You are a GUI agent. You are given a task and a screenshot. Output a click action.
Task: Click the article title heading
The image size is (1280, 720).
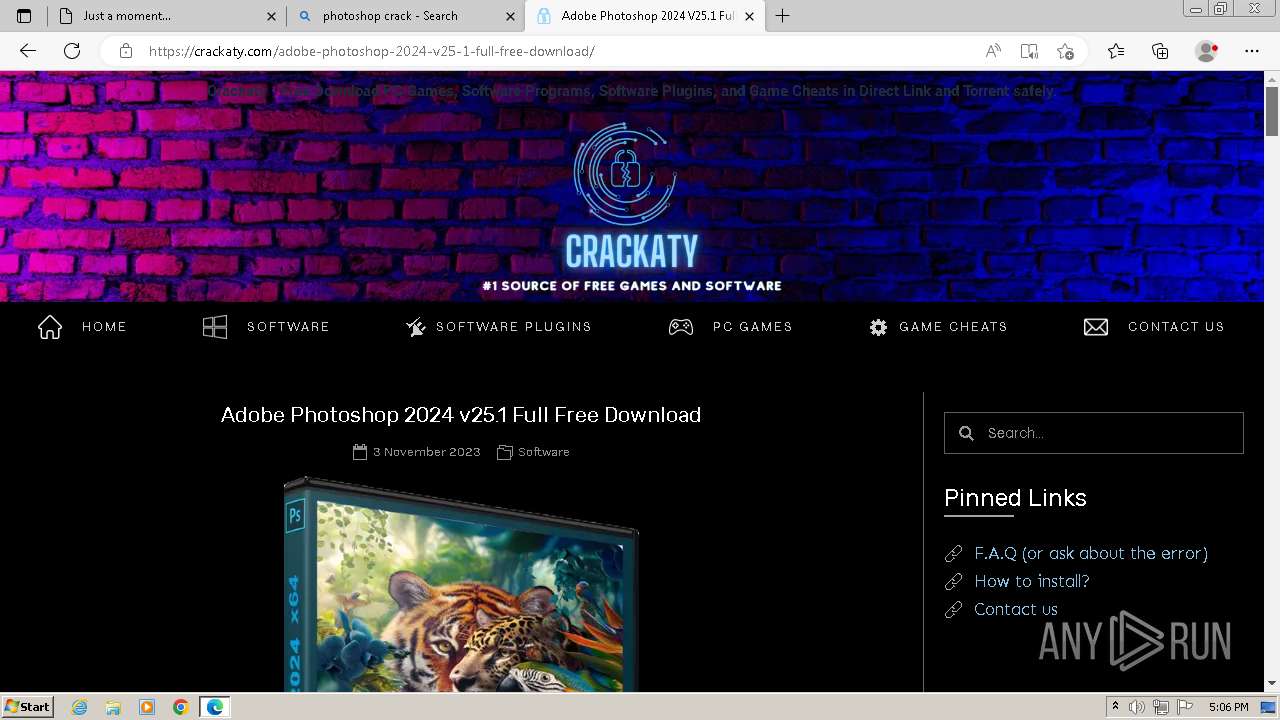(461, 415)
